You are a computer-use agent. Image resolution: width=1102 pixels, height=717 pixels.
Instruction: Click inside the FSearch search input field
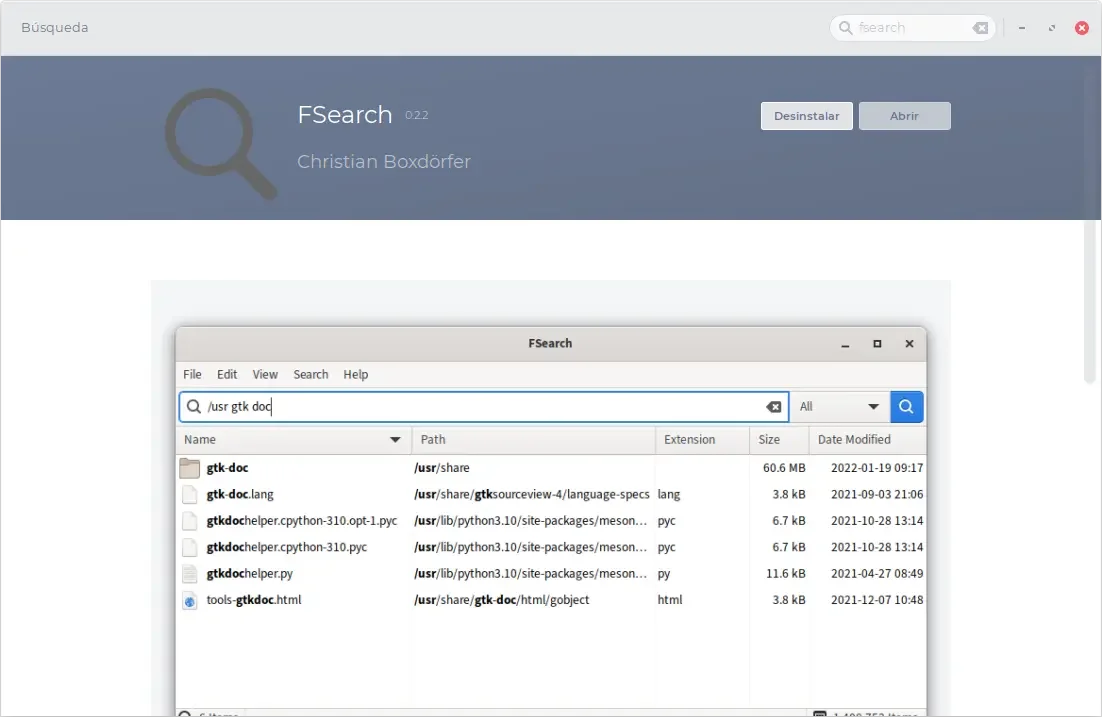(450, 406)
